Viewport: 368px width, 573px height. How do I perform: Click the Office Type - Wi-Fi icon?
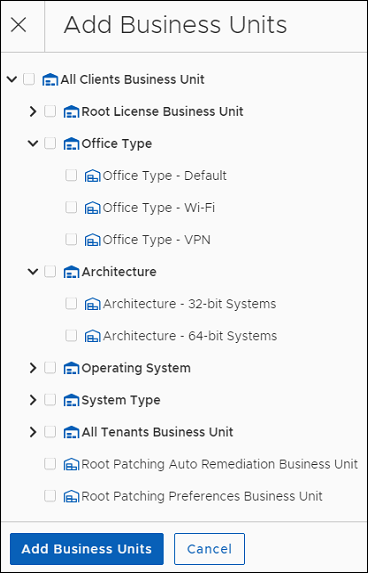(x=92, y=208)
